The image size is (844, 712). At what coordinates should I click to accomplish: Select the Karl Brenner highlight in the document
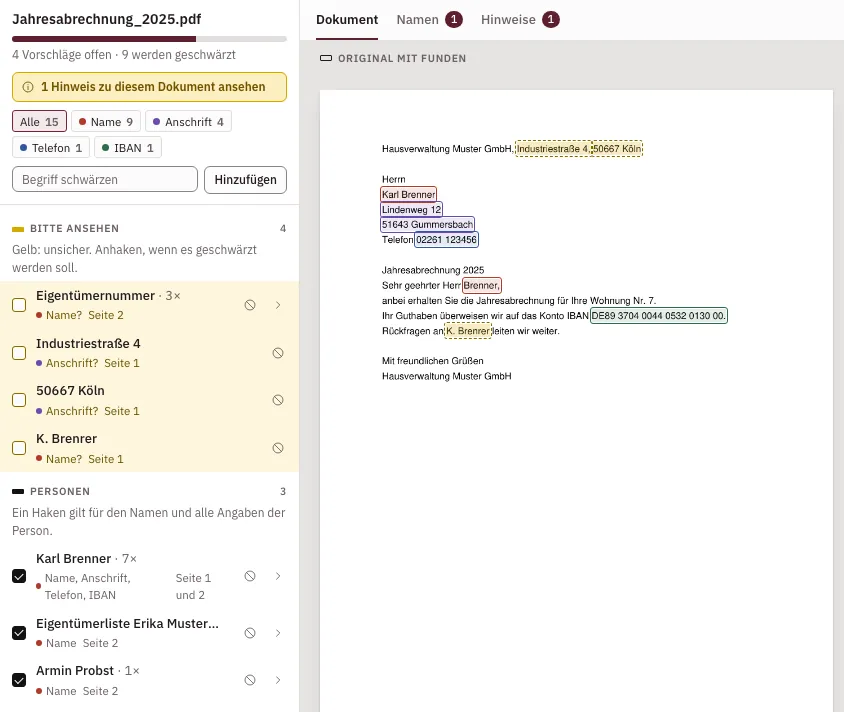409,194
